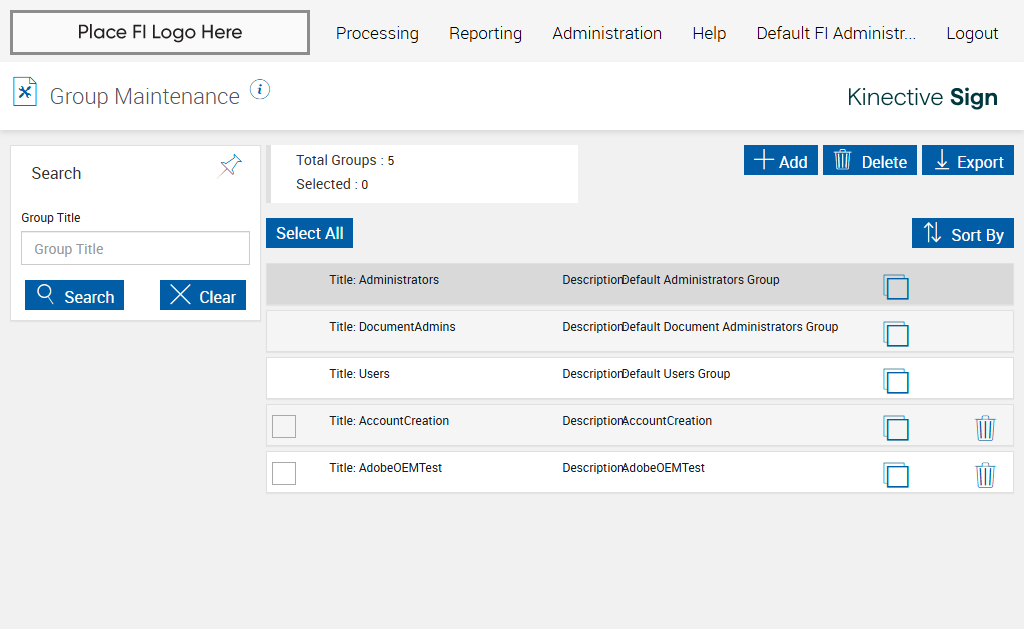Copy the AdobeOEMTest group

[x=896, y=475]
